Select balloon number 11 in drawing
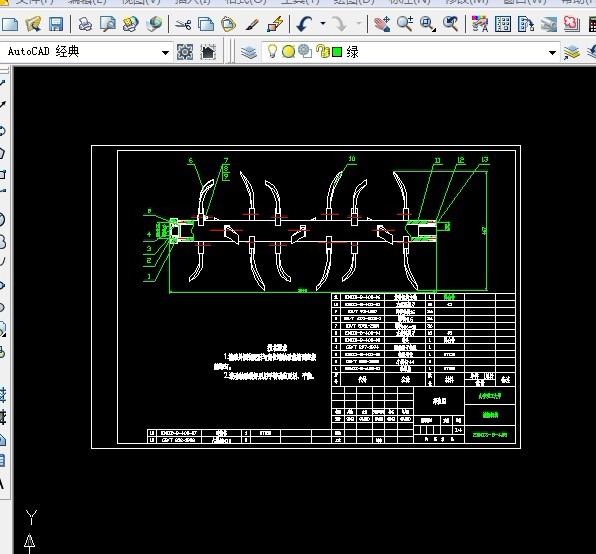 (x=437, y=160)
